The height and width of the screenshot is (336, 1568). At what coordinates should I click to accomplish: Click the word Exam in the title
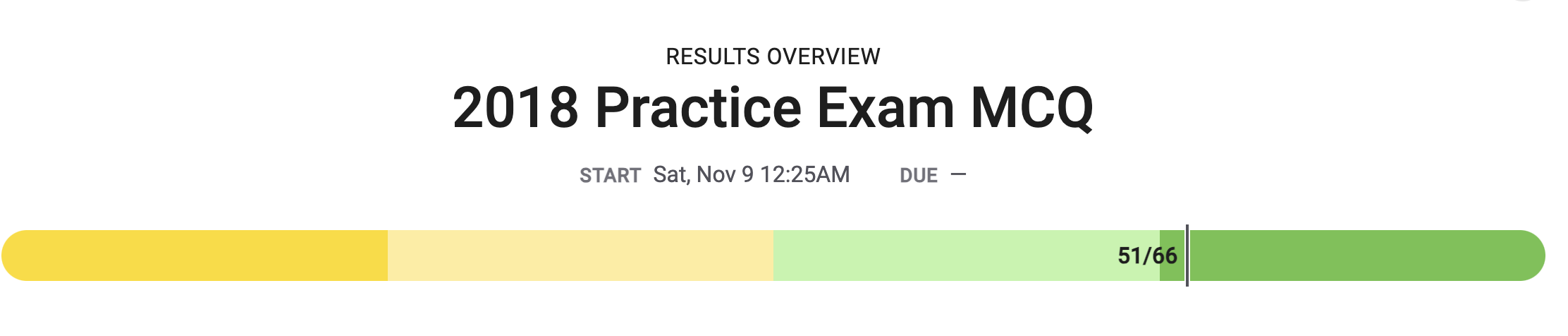tap(886, 108)
